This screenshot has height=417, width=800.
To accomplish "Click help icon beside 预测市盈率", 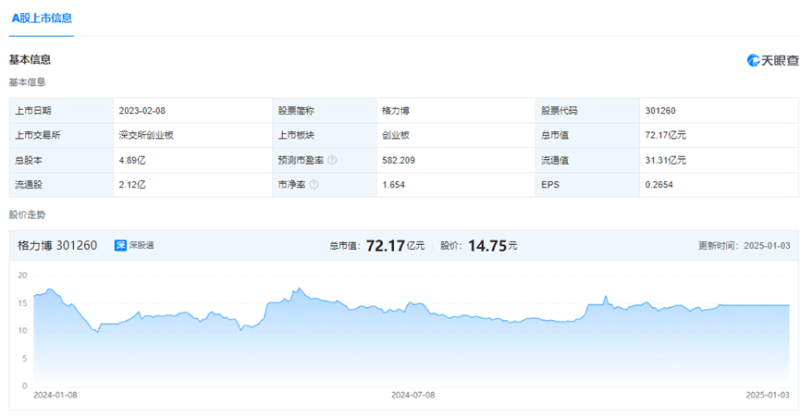I will [331, 159].
